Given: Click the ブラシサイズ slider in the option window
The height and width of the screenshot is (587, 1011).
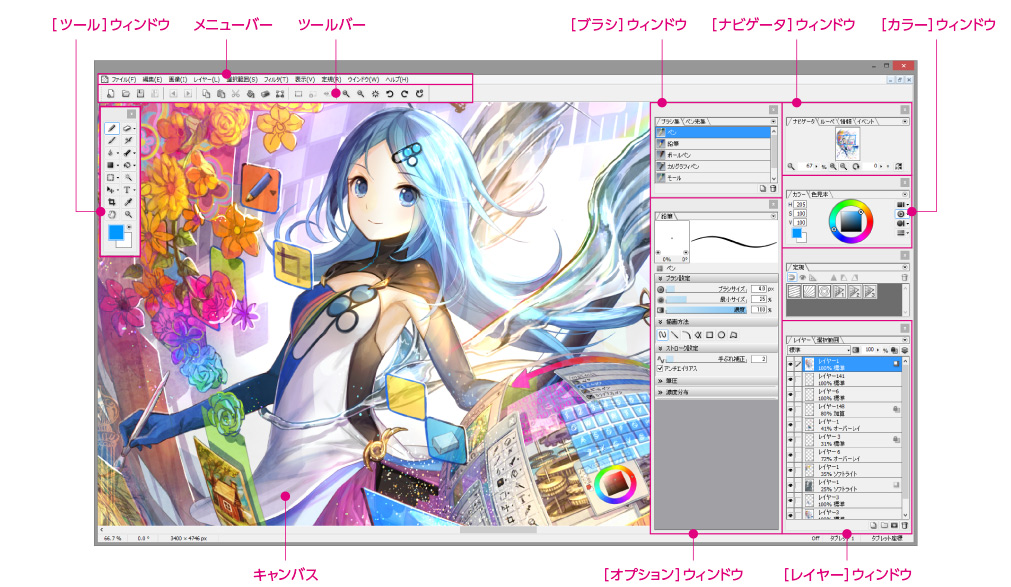Looking at the screenshot, I should 706,289.
